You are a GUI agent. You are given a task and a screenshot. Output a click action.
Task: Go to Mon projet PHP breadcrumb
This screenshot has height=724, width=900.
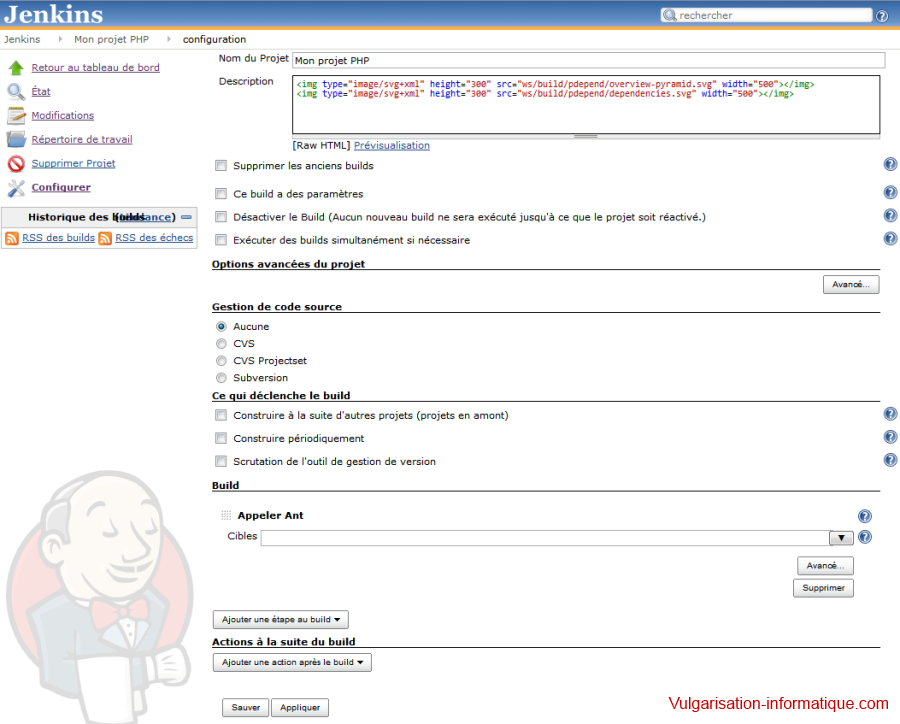click(x=111, y=40)
